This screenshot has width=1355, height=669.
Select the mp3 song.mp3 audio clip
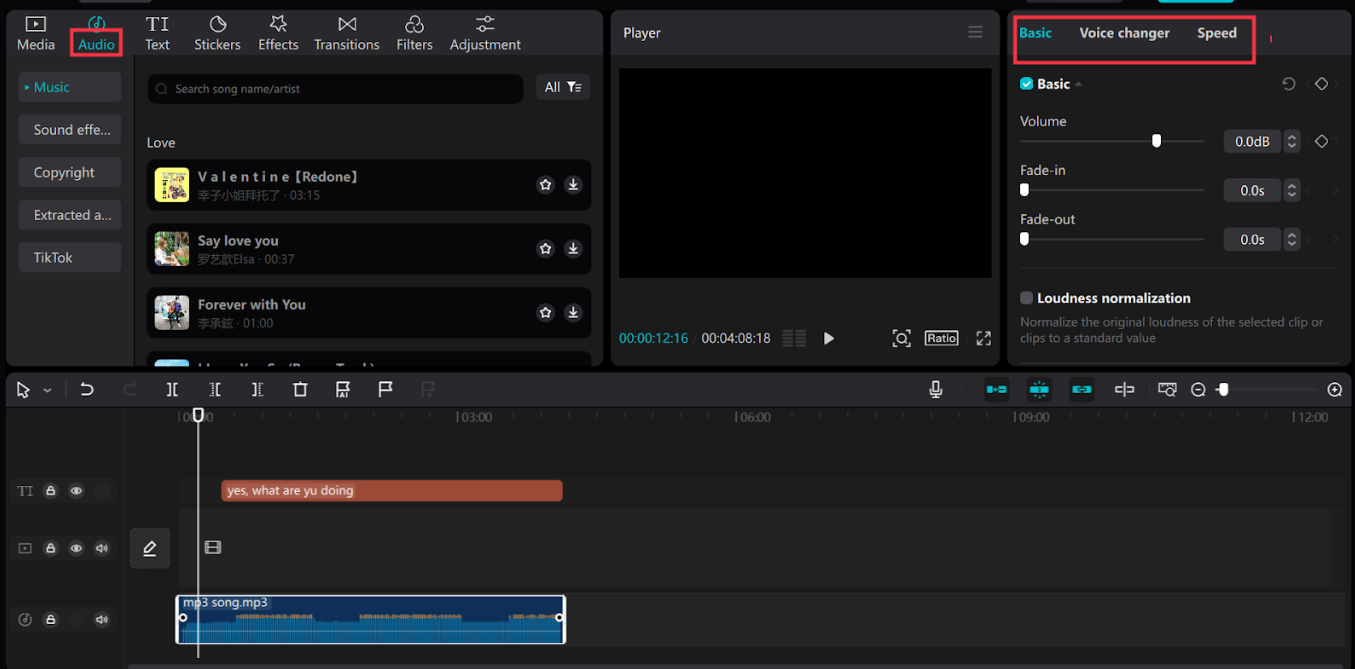(x=370, y=619)
